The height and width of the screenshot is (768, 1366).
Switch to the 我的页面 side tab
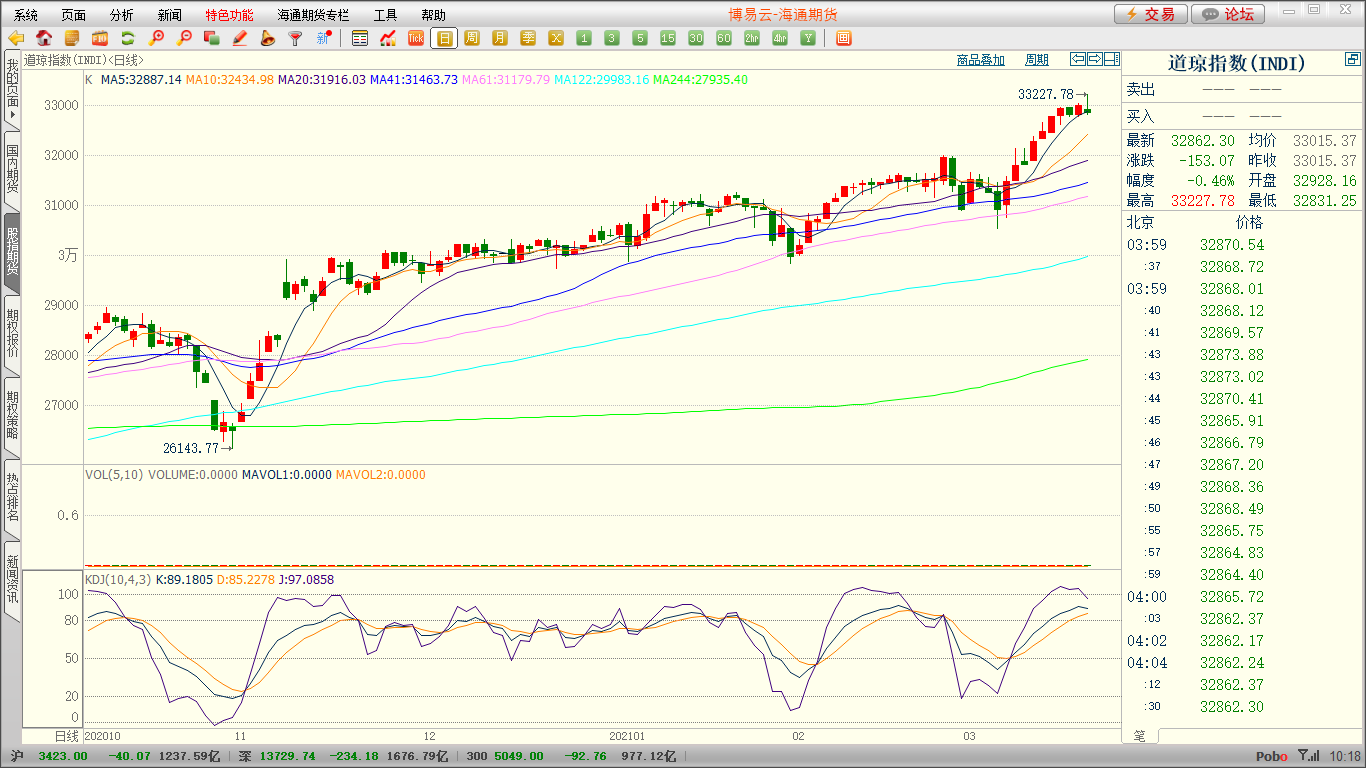click(12, 90)
